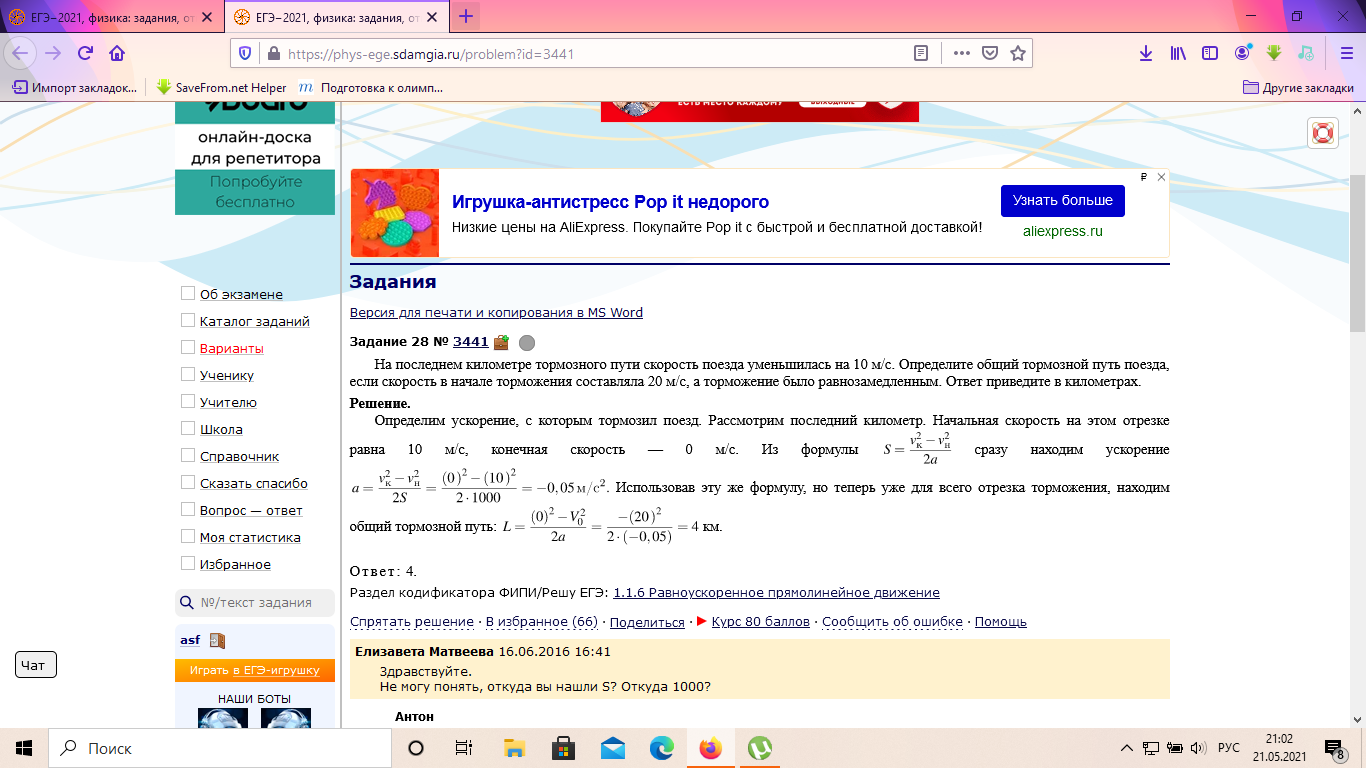Viewport: 1366px width, 768px height.
Task: Open the Подготовка к олимп... bookmark
Action: pyautogui.click(x=370, y=87)
